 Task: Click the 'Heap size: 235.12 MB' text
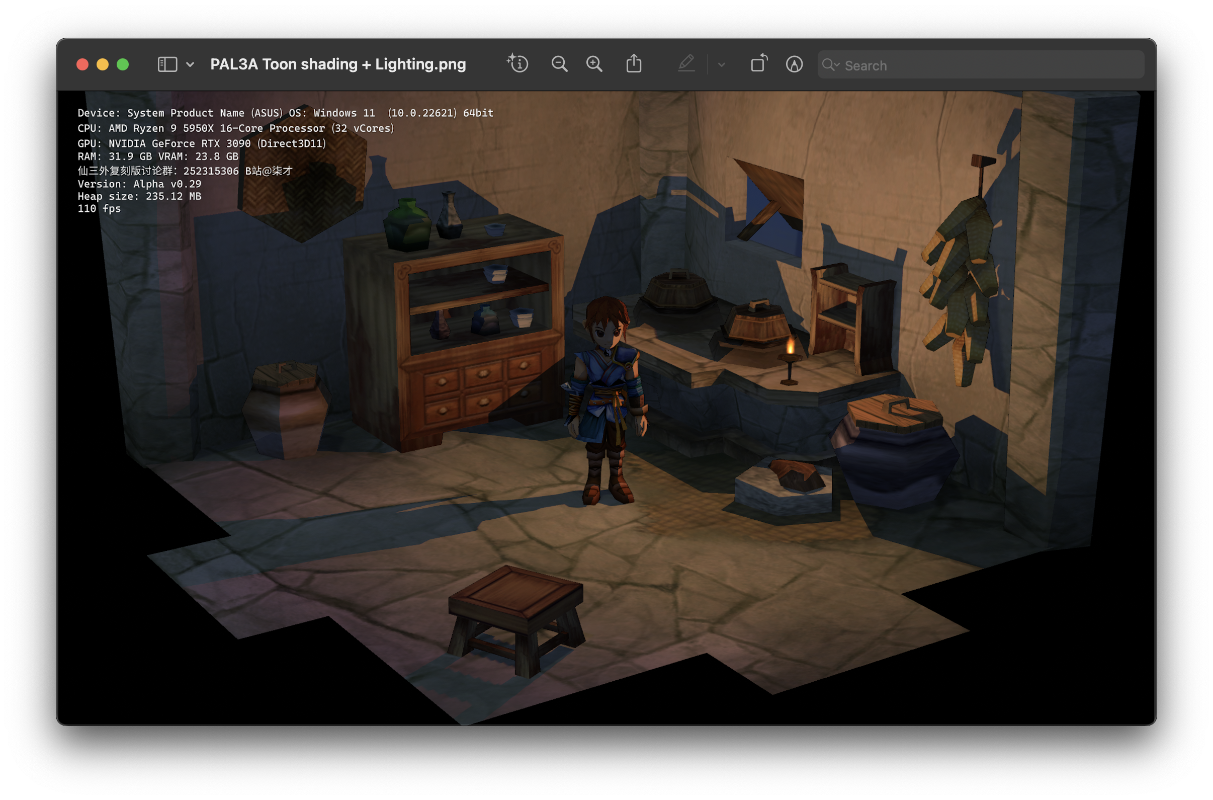(139, 197)
